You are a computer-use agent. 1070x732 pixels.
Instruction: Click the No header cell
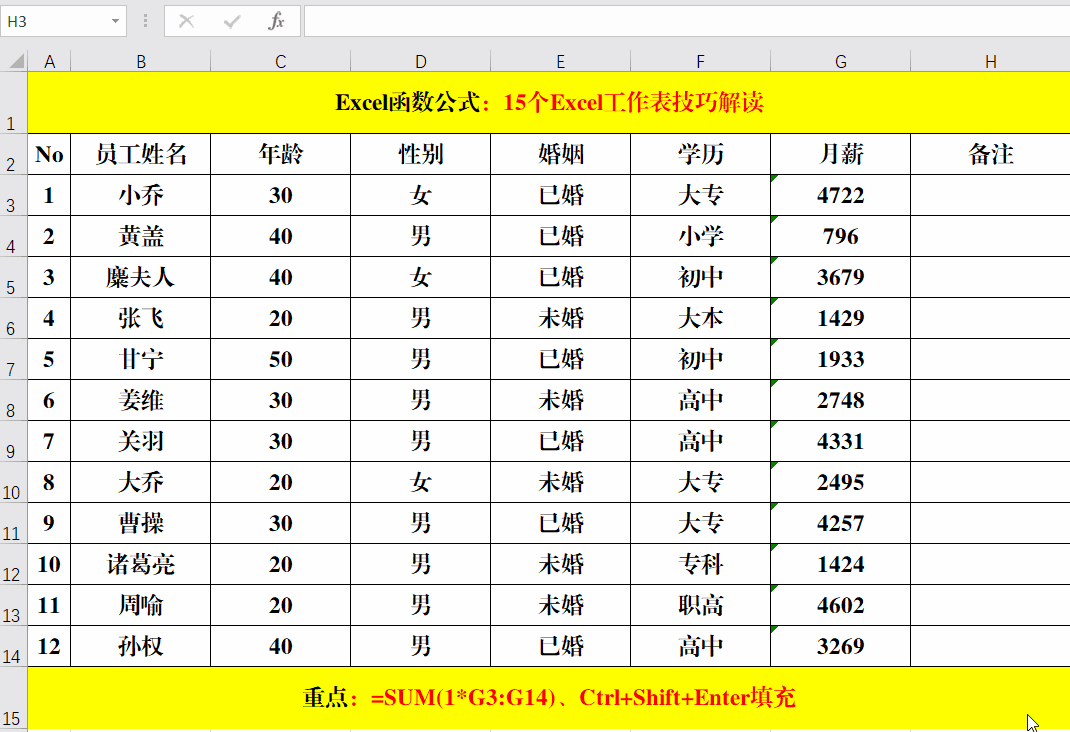coord(49,154)
